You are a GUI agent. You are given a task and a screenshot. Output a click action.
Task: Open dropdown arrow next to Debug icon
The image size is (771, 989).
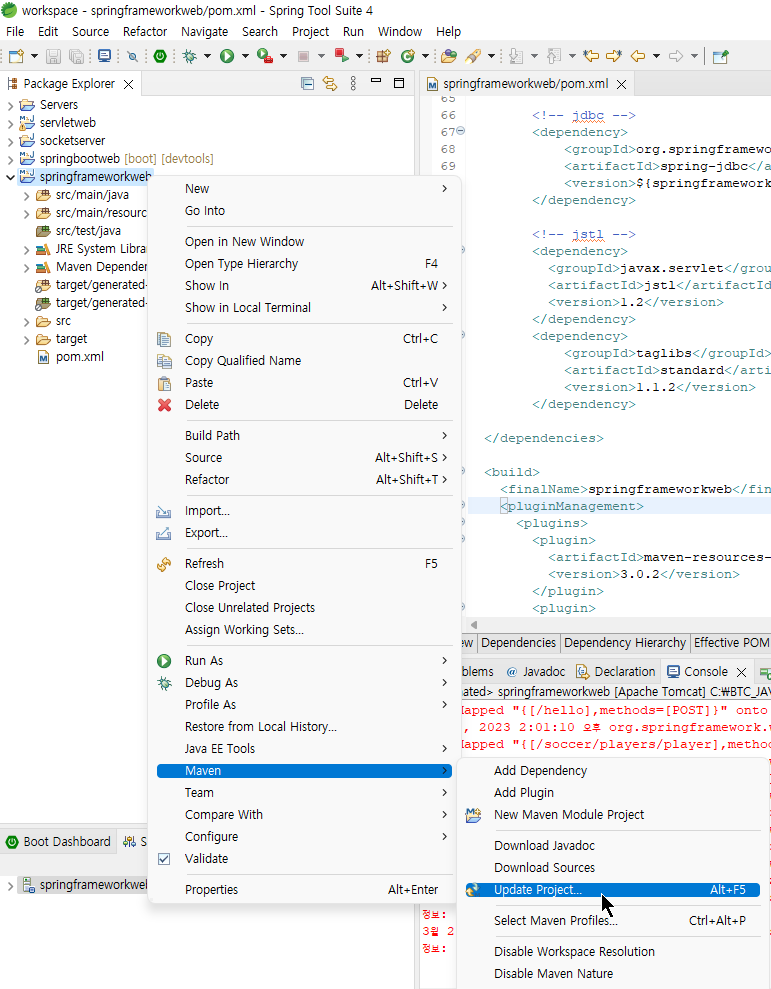pyautogui.click(x=208, y=56)
